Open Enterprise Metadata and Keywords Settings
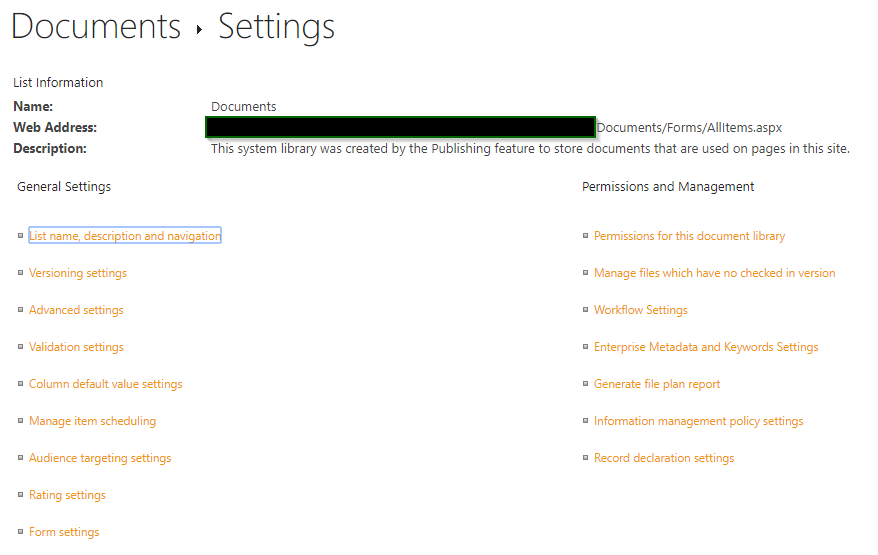The image size is (878, 555). coord(705,347)
